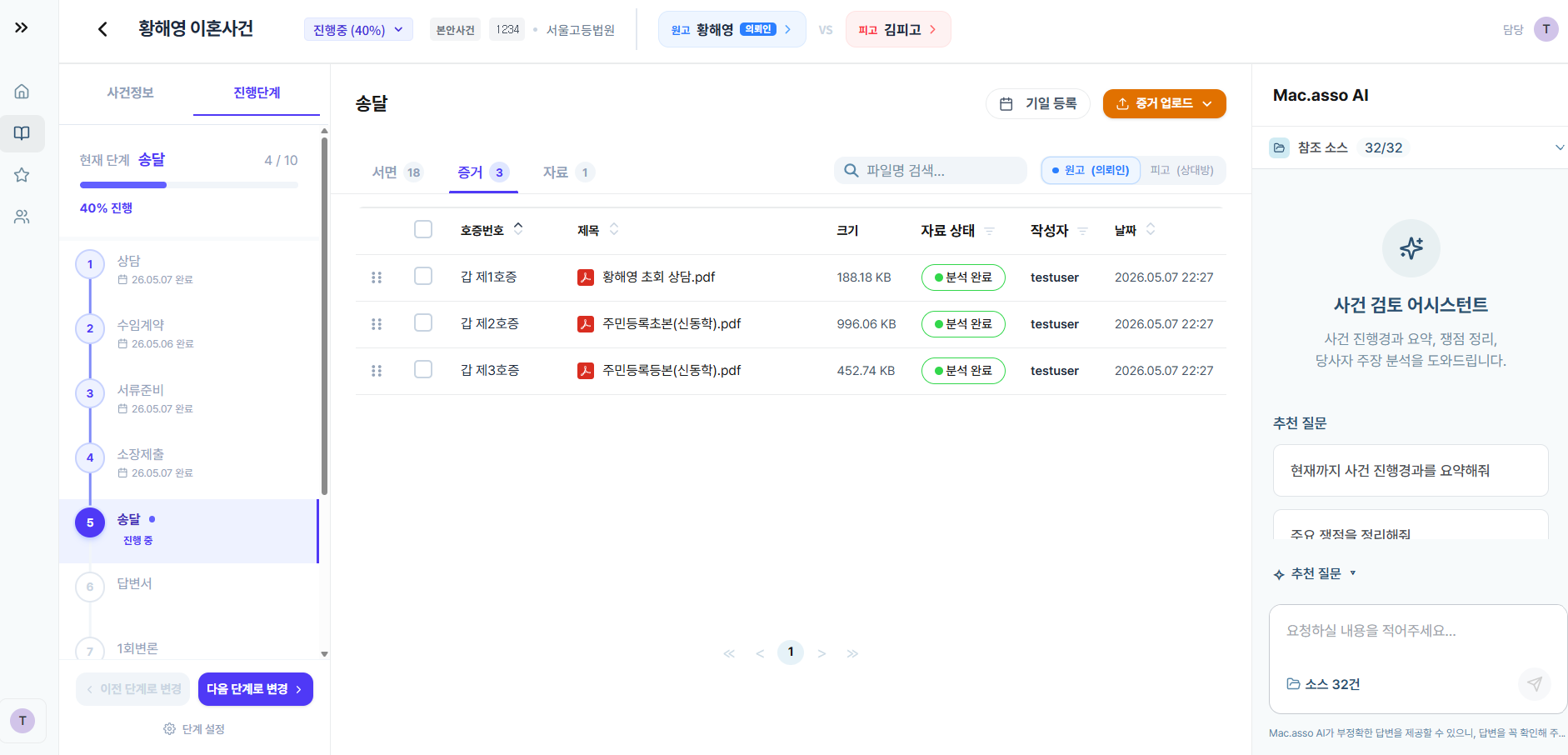
Task: Switch to 원고 (의뢰인) party toggle
Action: [x=1091, y=170]
